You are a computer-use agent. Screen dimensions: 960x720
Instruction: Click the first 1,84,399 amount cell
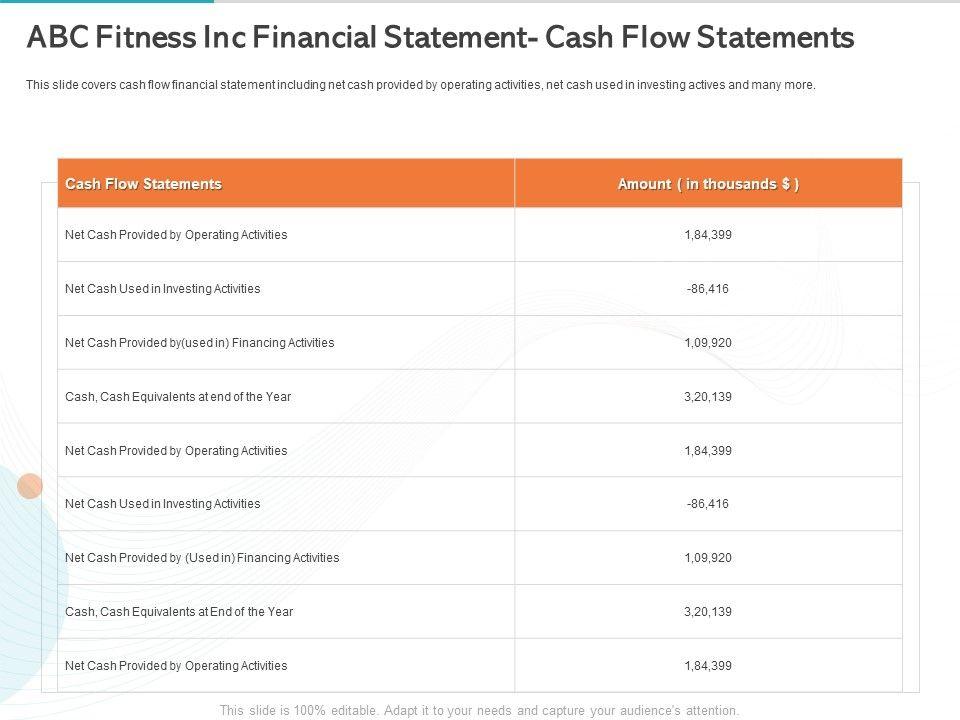[708, 235]
